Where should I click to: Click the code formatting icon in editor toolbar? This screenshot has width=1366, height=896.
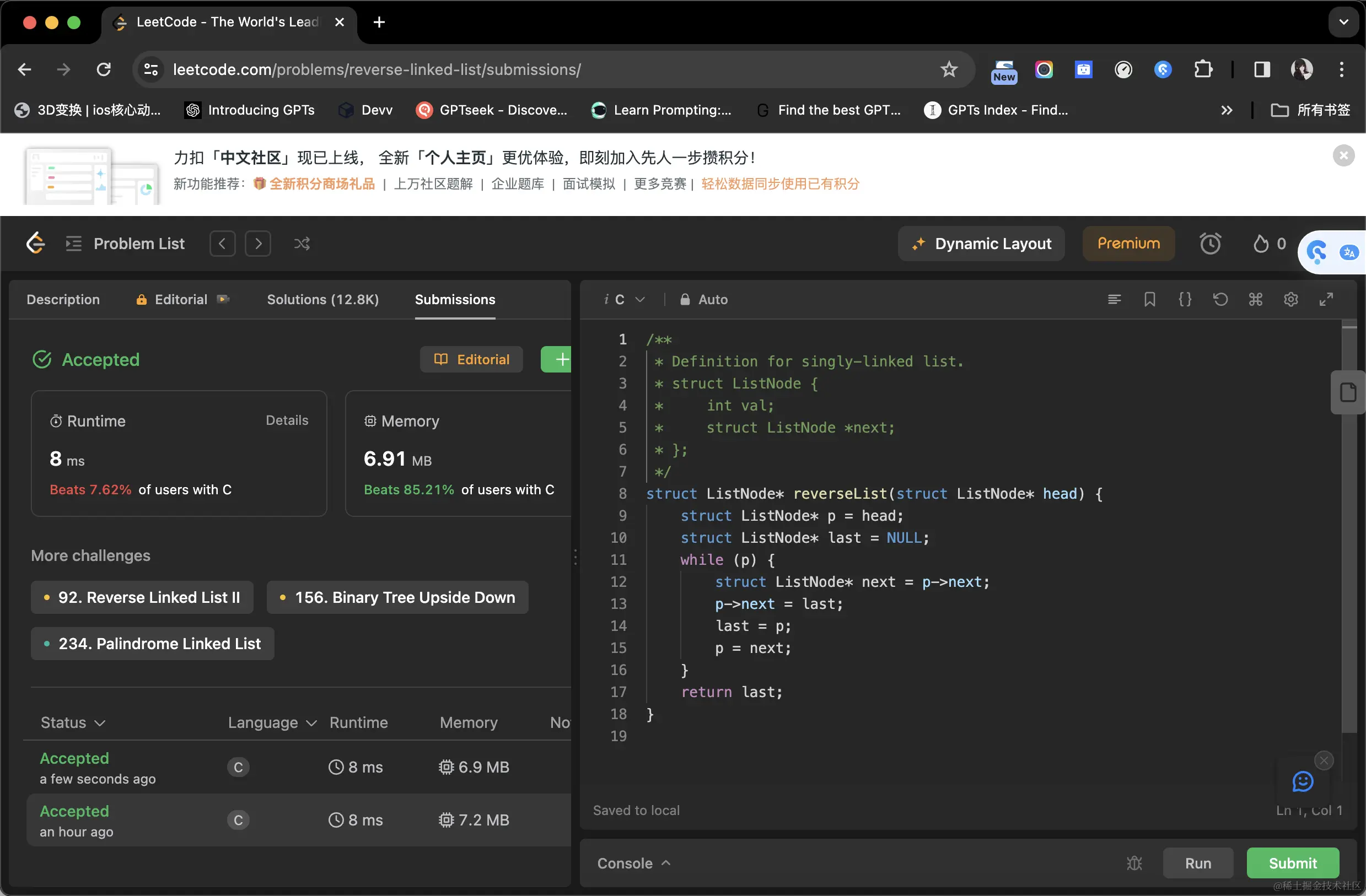coord(1114,299)
